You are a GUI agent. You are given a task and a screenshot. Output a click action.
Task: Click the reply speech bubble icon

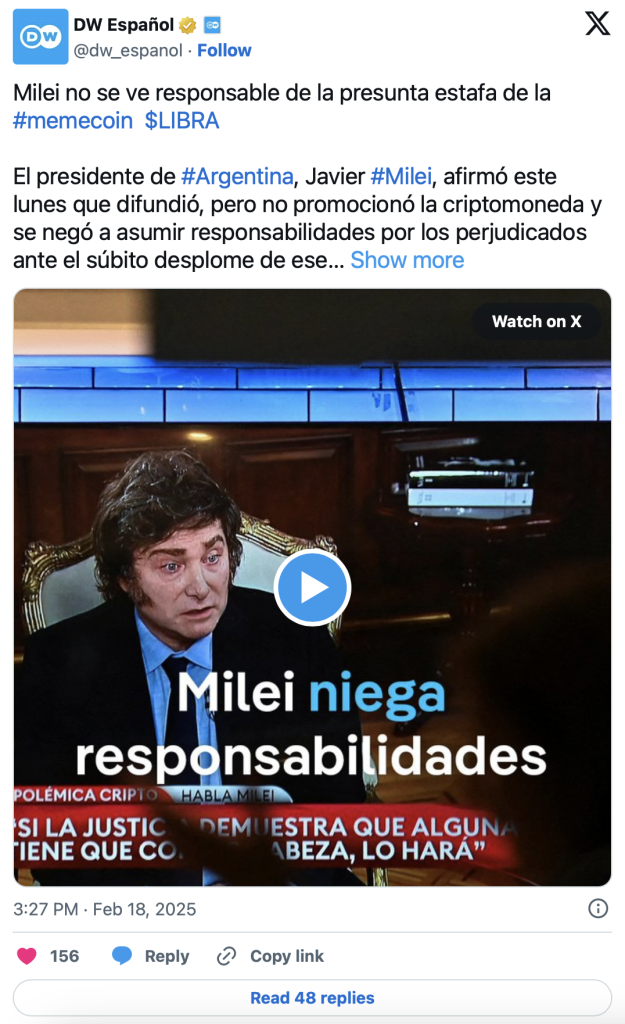pyautogui.click(x=121, y=956)
